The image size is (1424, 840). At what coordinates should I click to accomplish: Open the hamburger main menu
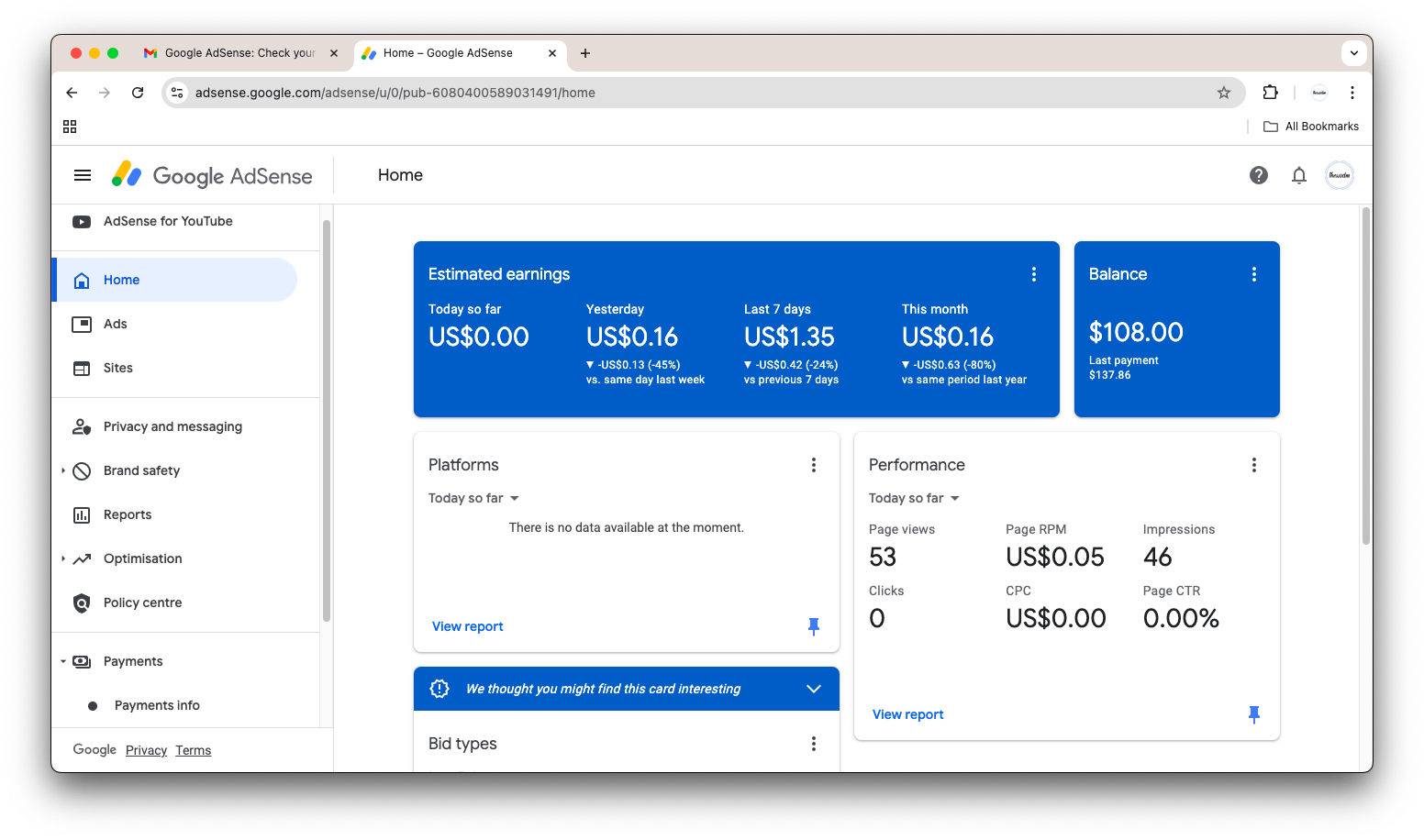pyautogui.click(x=83, y=175)
